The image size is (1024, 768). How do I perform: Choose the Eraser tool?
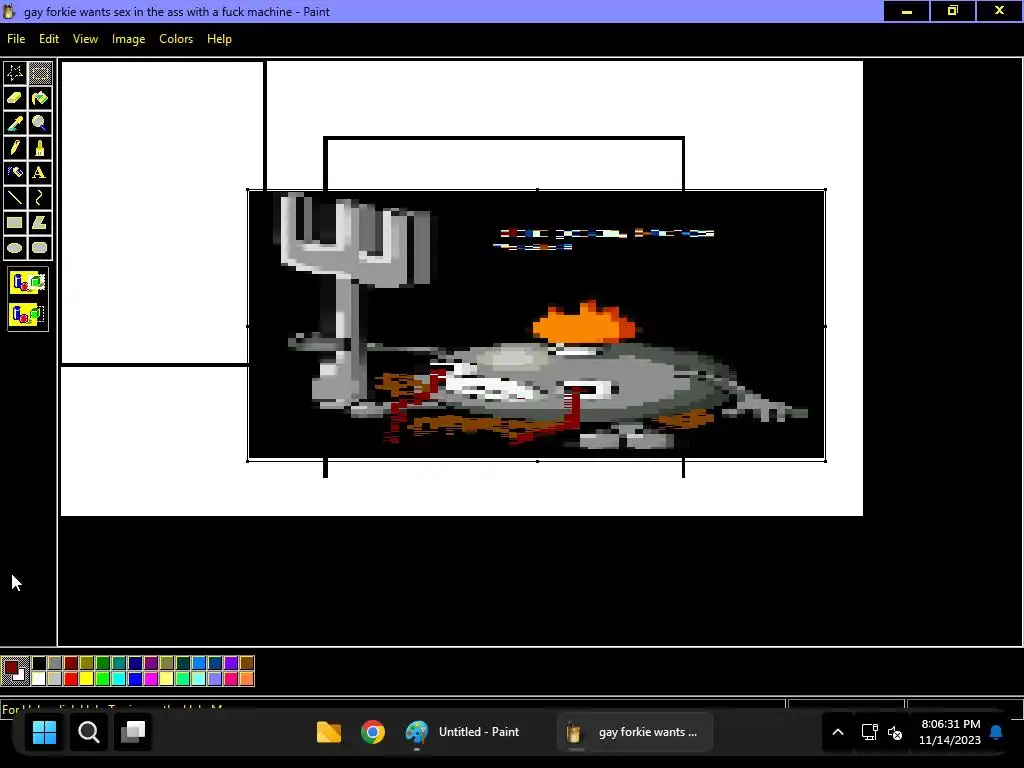click(x=15, y=98)
